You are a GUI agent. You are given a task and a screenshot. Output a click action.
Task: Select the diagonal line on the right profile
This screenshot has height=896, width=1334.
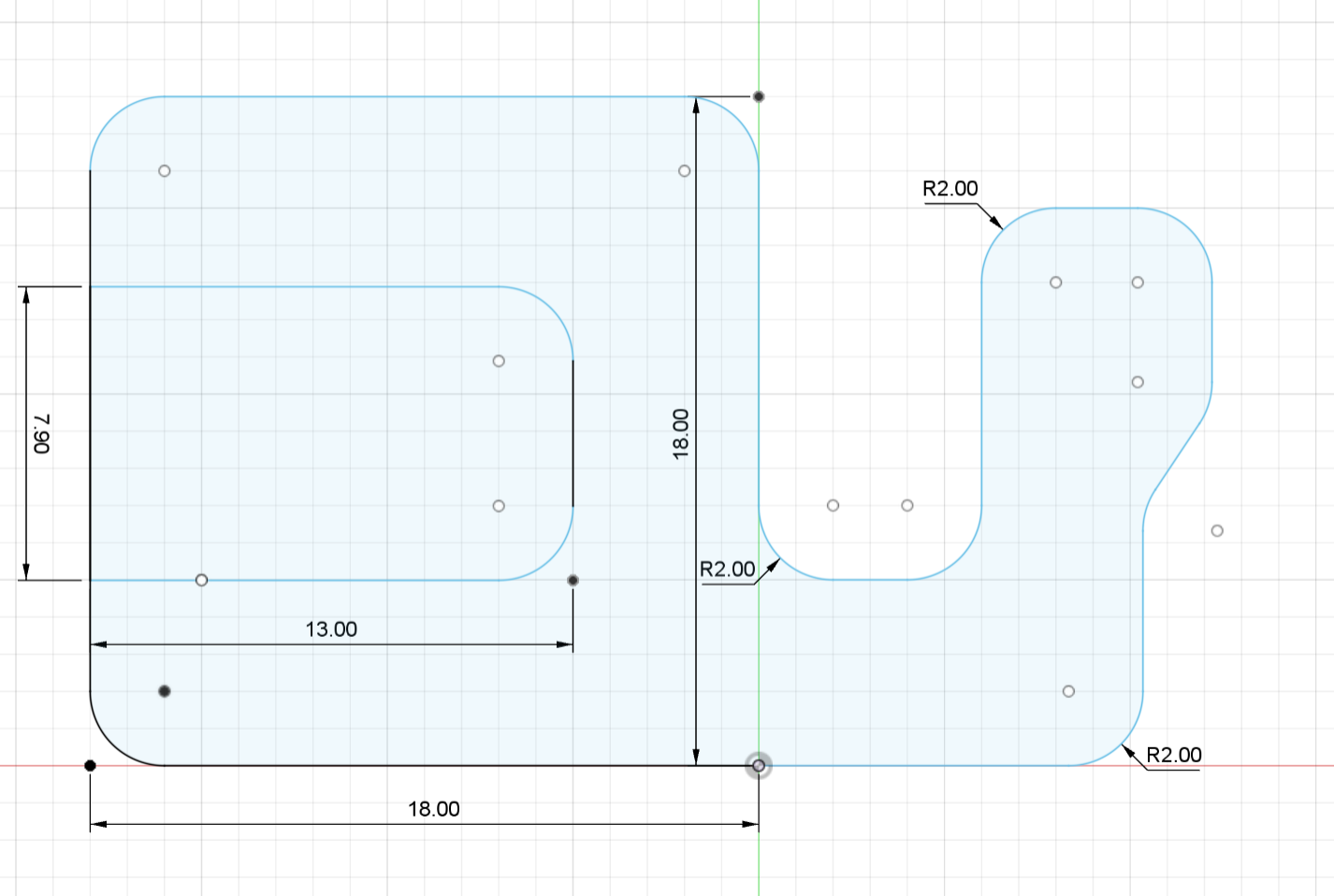click(1177, 457)
